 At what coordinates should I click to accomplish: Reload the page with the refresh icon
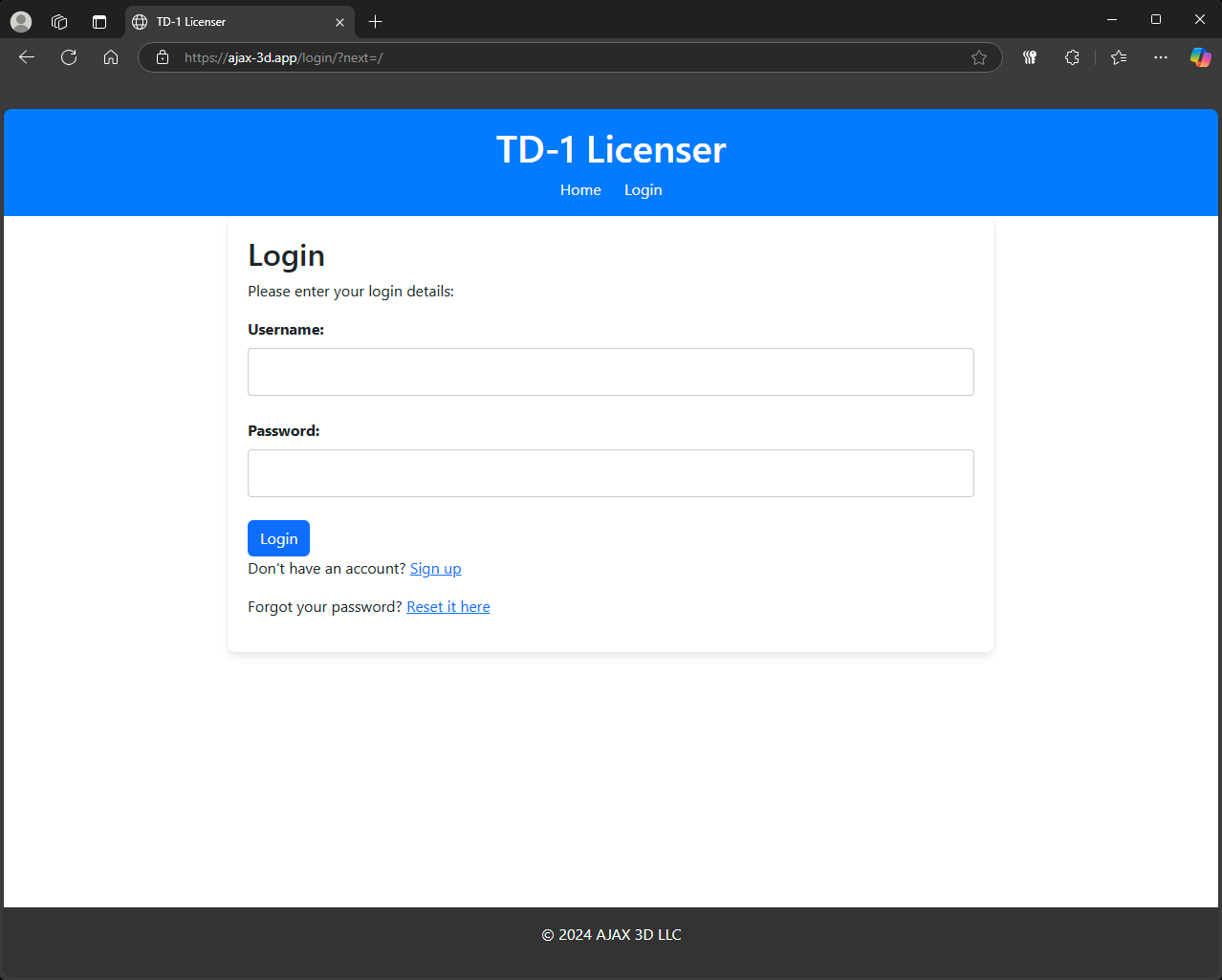coord(68,57)
